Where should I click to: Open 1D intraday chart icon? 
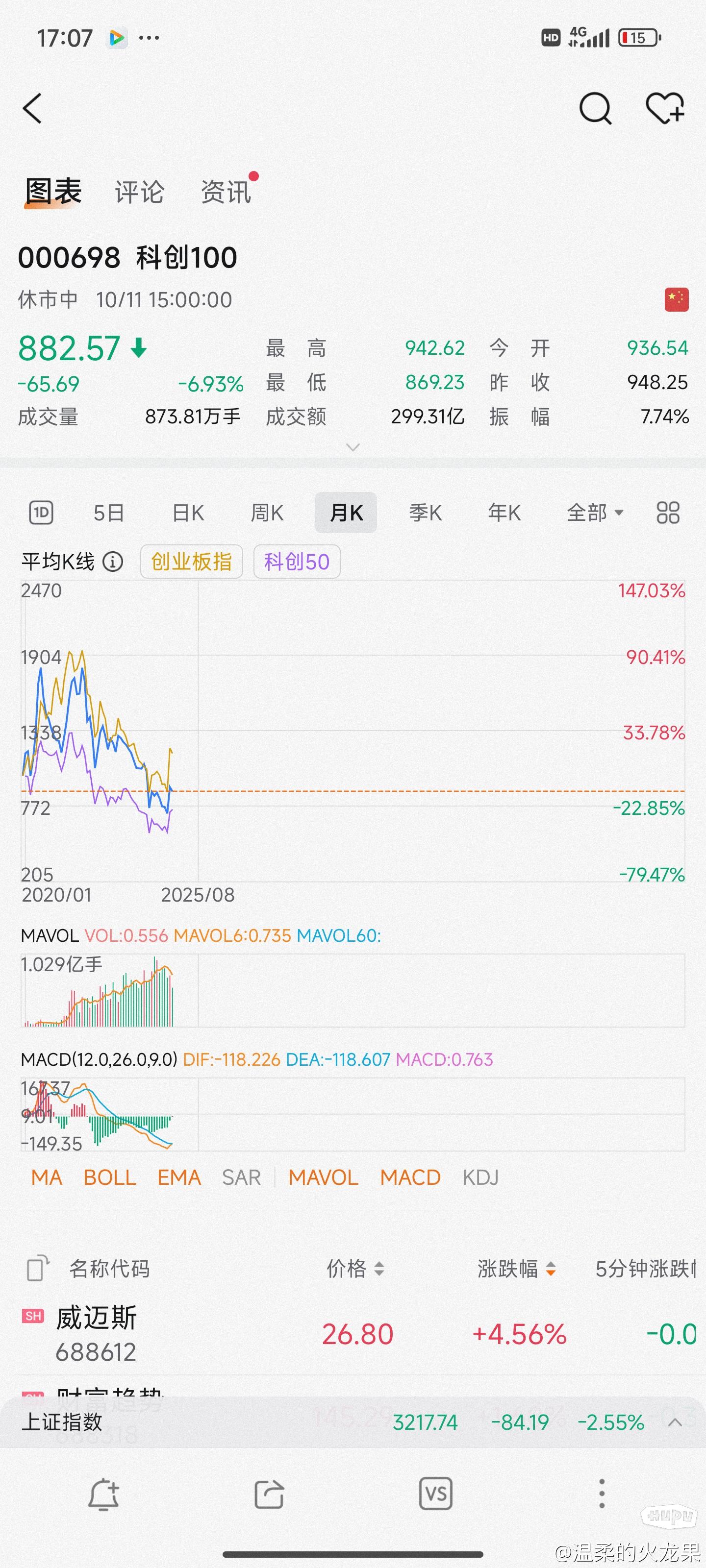(41, 513)
